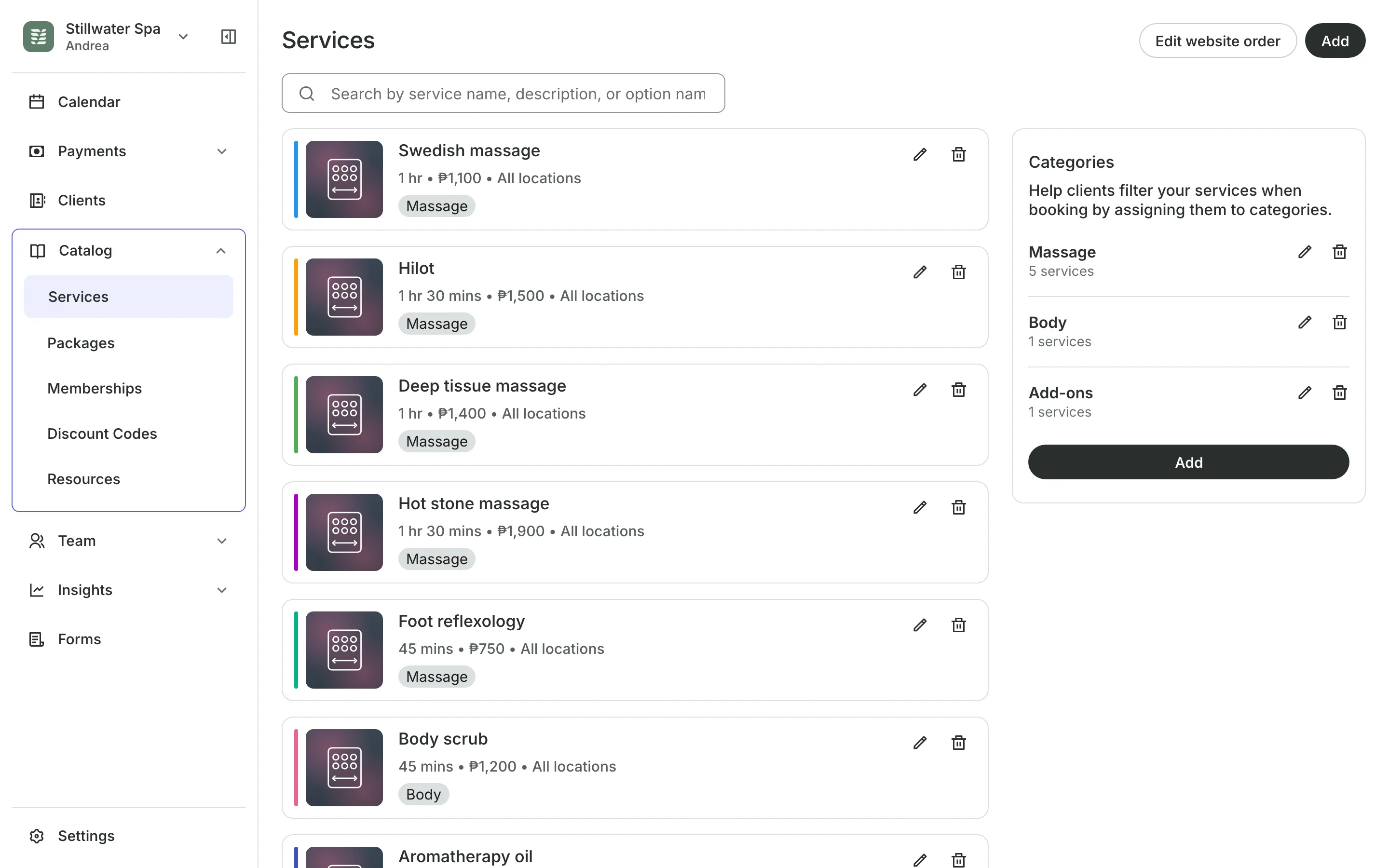This screenshot has height=868, width=1389.
Task: Delete the Body category
Action: [1339, 323]
